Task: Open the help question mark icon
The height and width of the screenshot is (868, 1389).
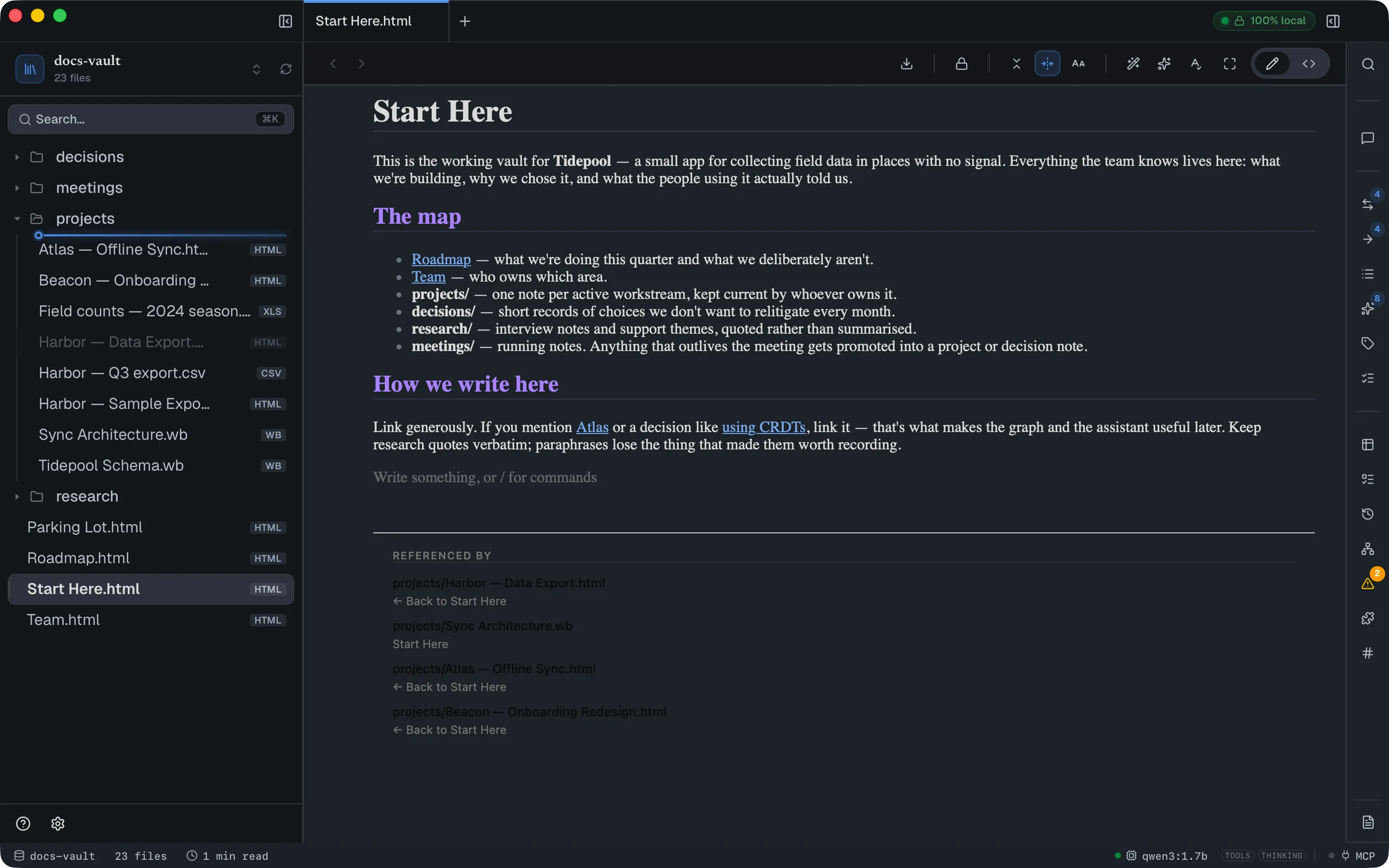Action: click(23, 823)
